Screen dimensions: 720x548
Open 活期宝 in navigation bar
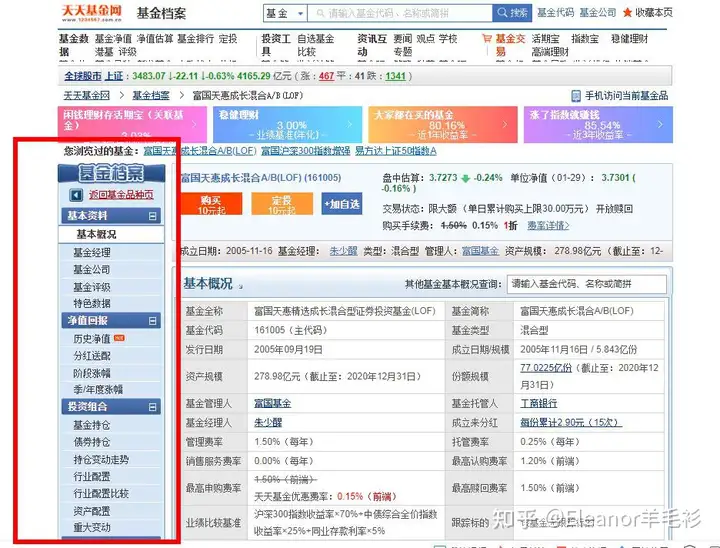(546, 39)
